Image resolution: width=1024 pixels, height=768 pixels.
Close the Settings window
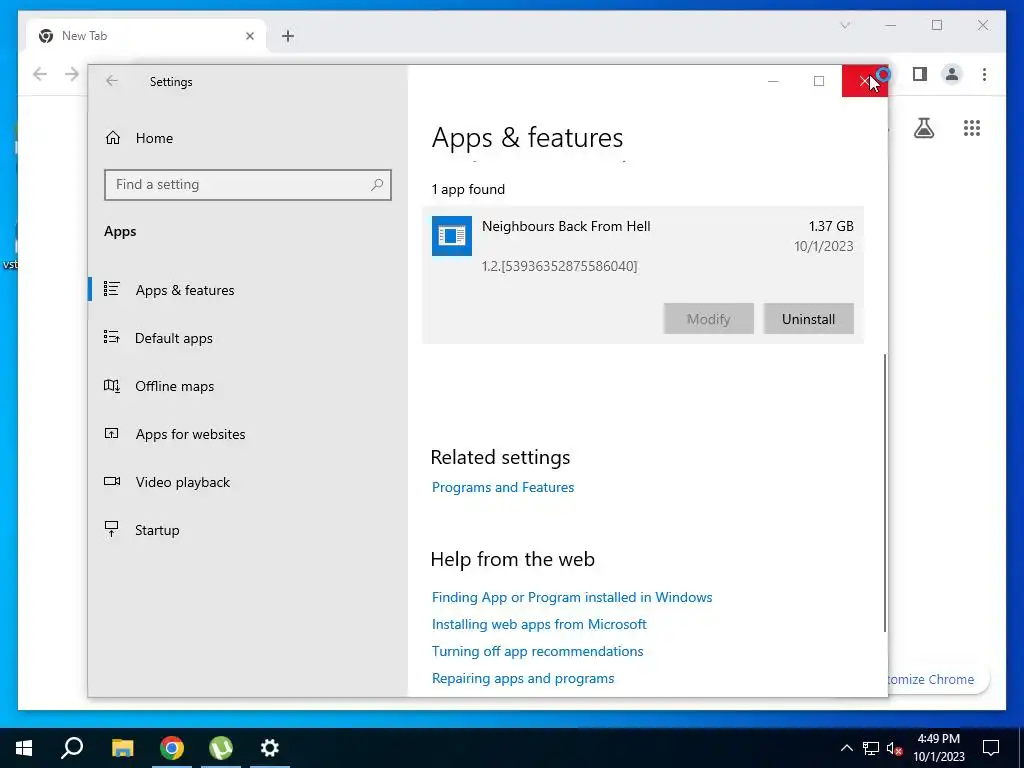(865, 81)
